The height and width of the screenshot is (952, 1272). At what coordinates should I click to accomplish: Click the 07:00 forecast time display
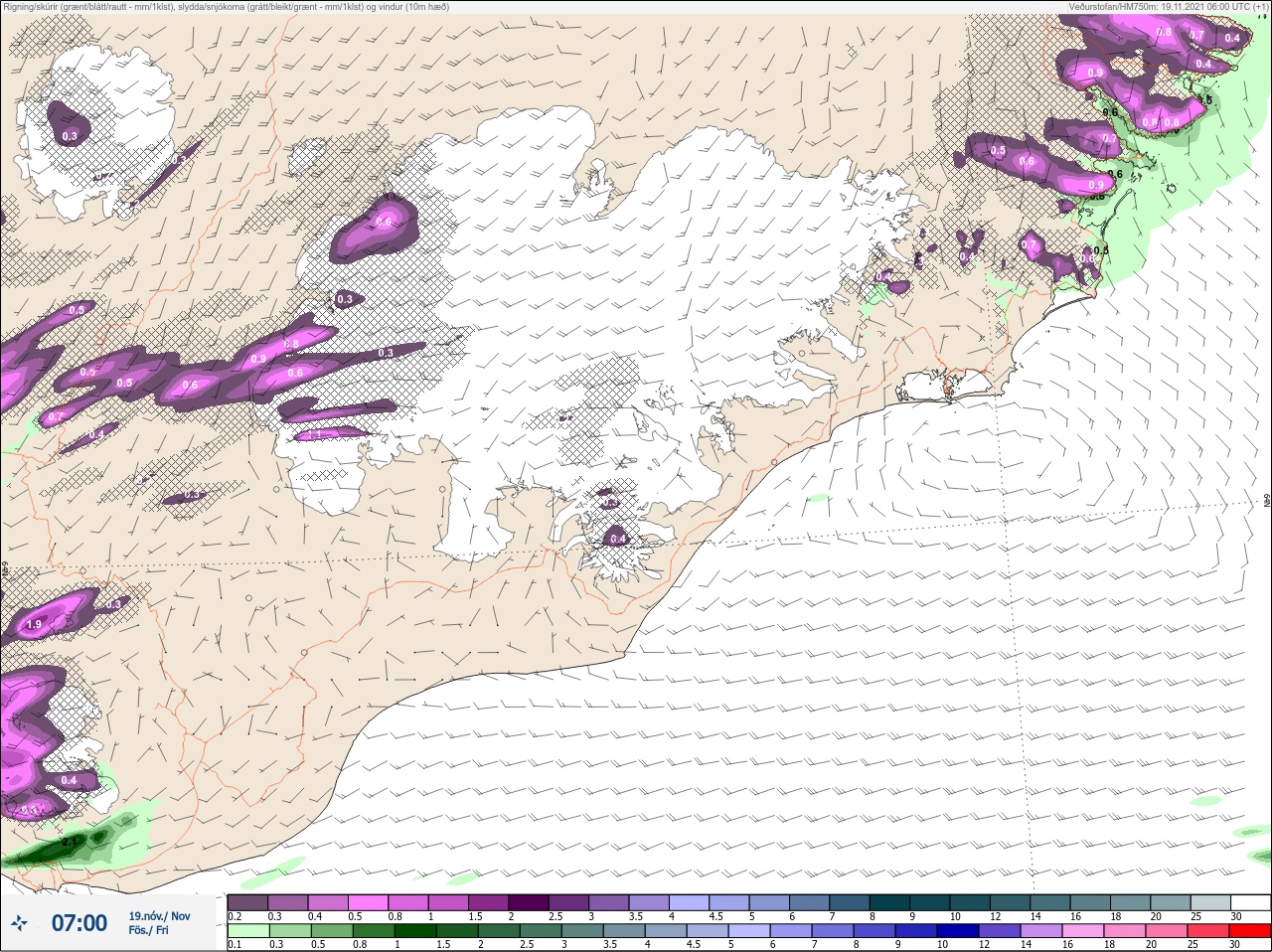coord(79,923)
